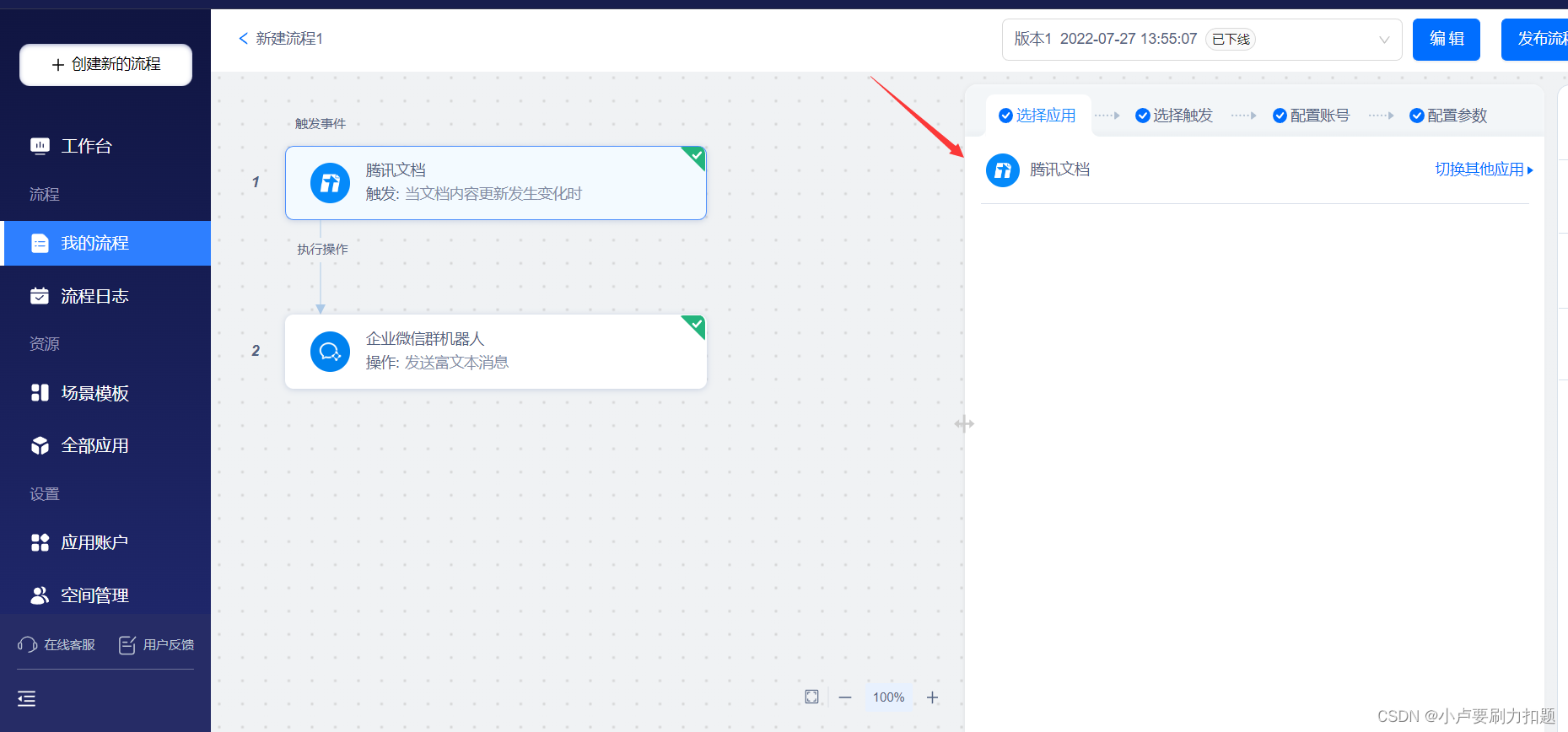Open 空间管理 in the sidebar
Viewport: 1568px width, 732px height.
pos(105,595)
